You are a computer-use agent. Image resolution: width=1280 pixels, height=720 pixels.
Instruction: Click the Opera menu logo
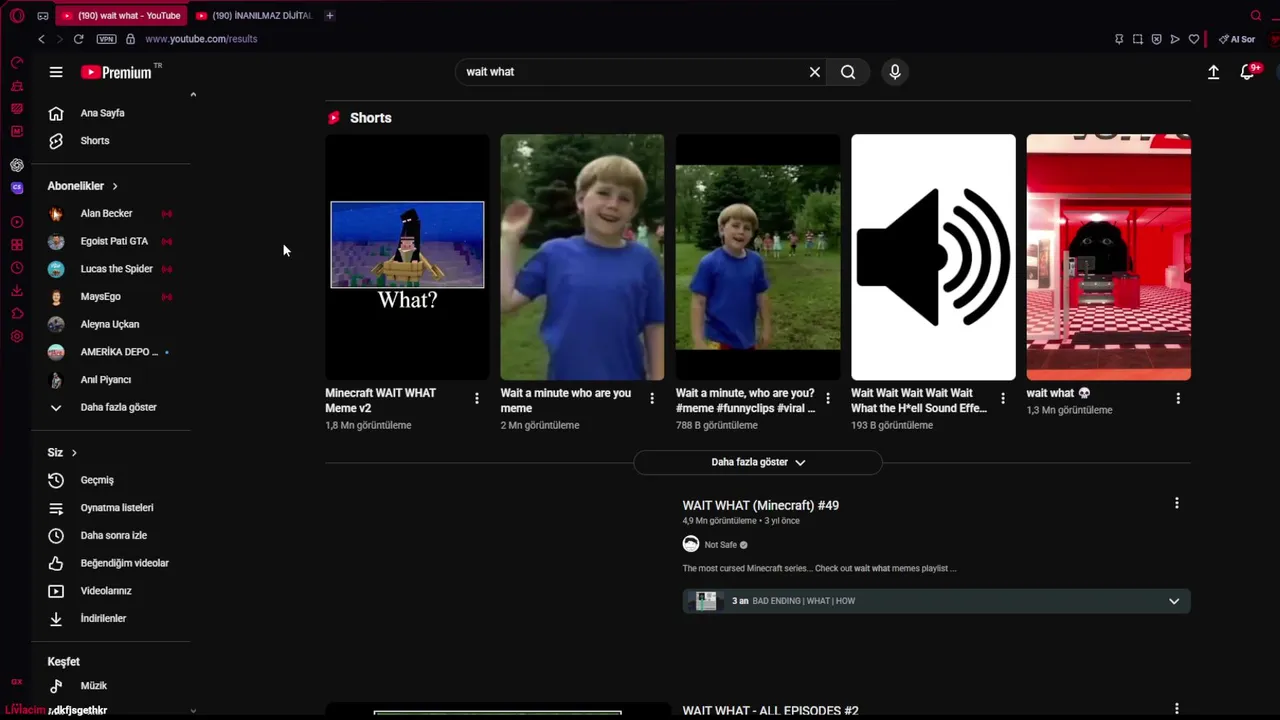click(17, 15)
